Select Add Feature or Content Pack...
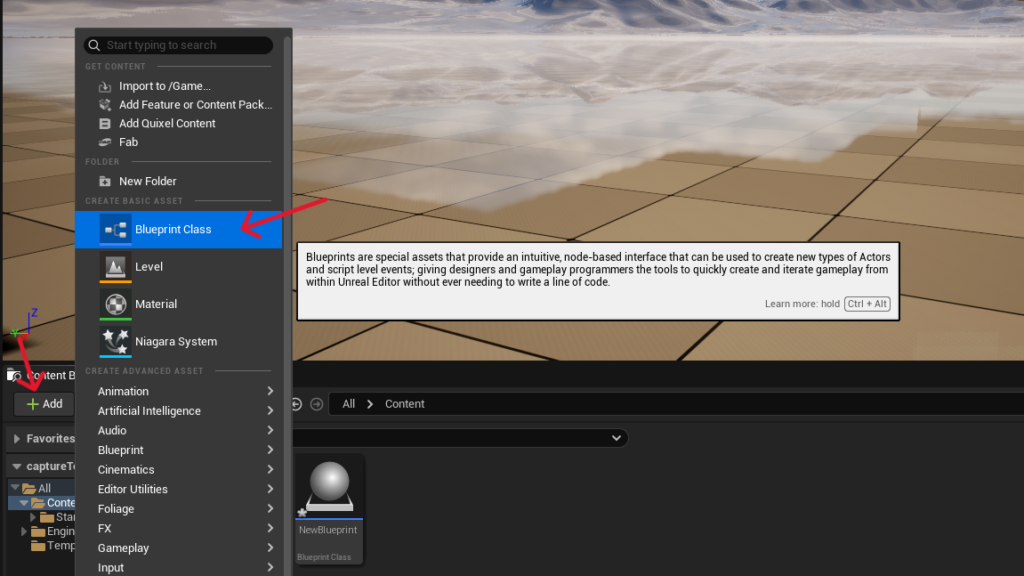Image resolution: width=1024 pixels, height=576 pixels. 178,104
